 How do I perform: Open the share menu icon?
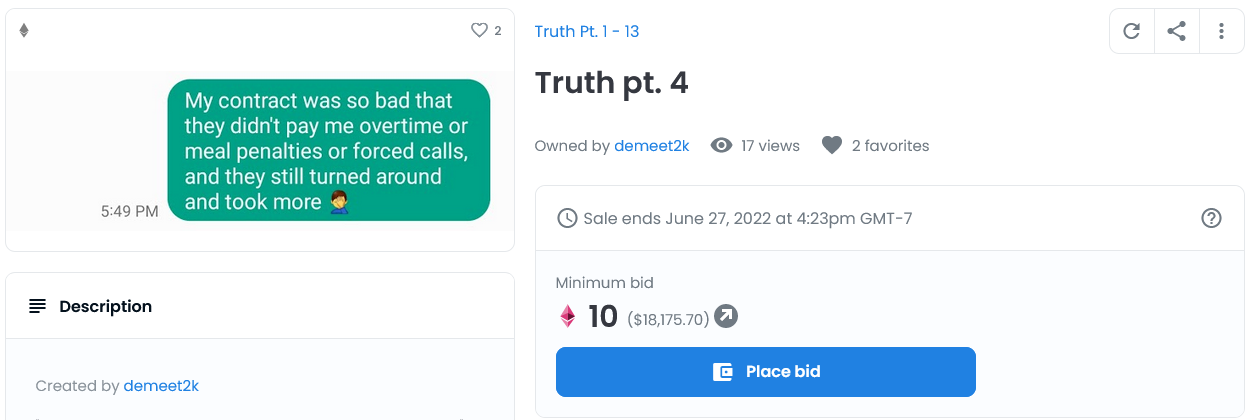[1176, 31]
